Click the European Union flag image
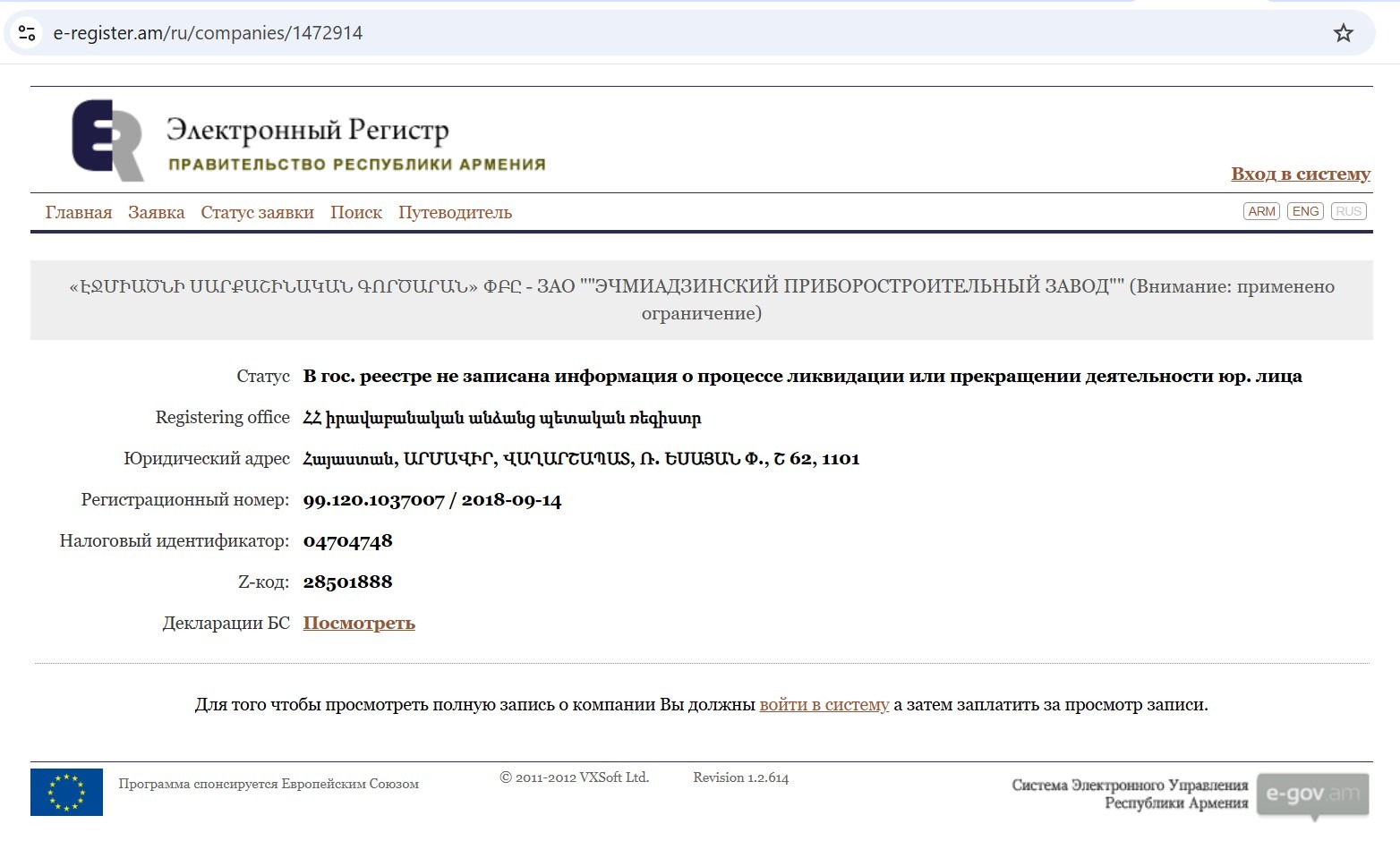This screenshot has height=841, width=1400. pos(66,792)
